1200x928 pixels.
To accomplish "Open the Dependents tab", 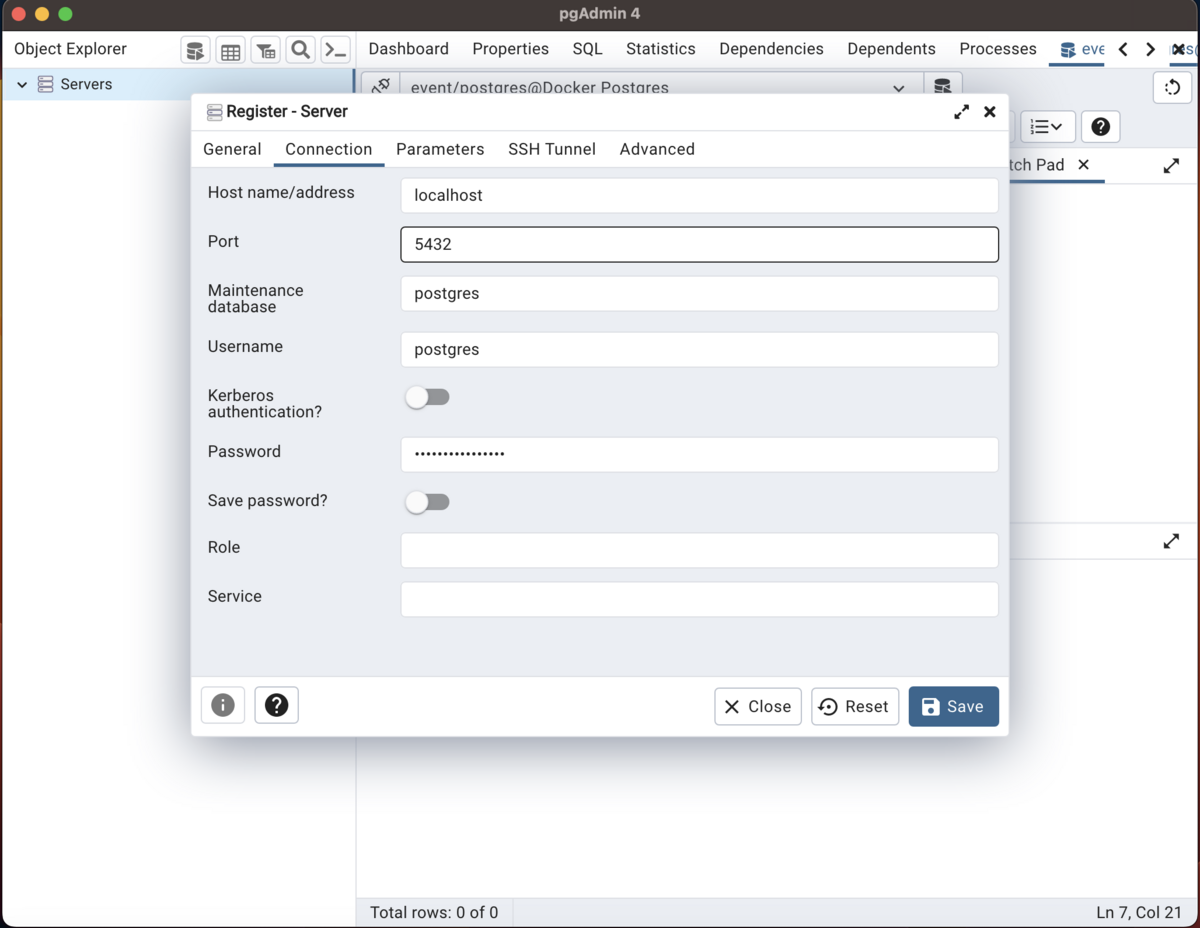I will pyautogui.click(x=892, y=49).
